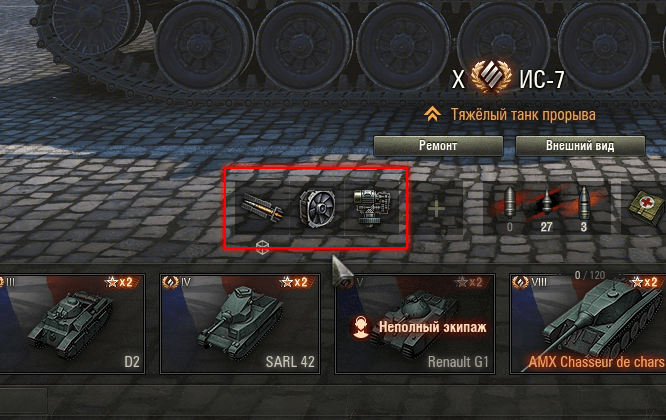The width and height of the screenshot is (666, 420).
Task: Select the ventilation fan equipment icon
Action: tap(318, 208)
